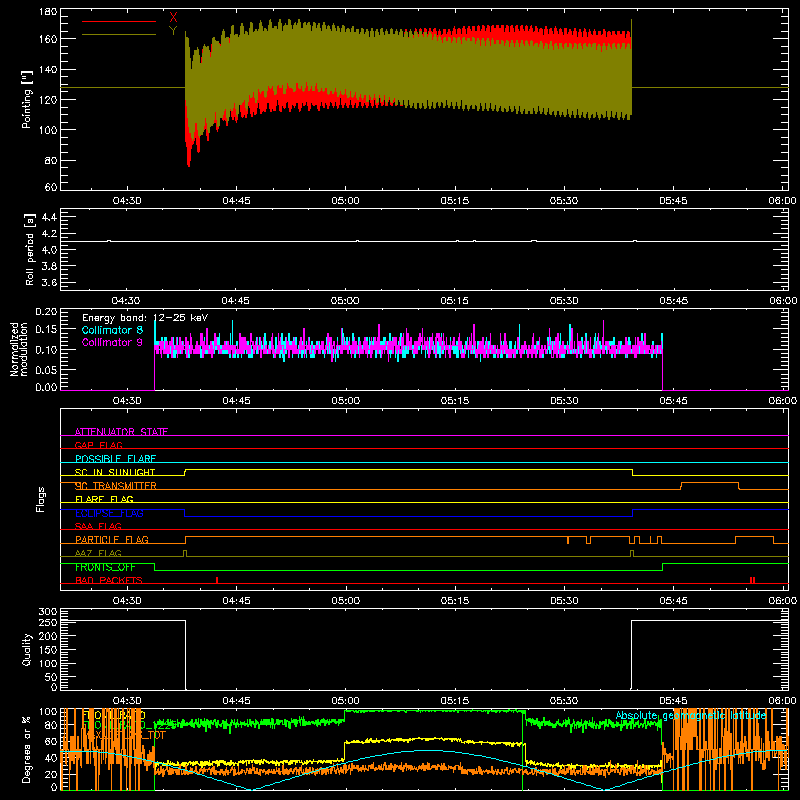
Task: Click the AAZ_FLAG label
Action: pyautogui.click(x=98, y=553)
